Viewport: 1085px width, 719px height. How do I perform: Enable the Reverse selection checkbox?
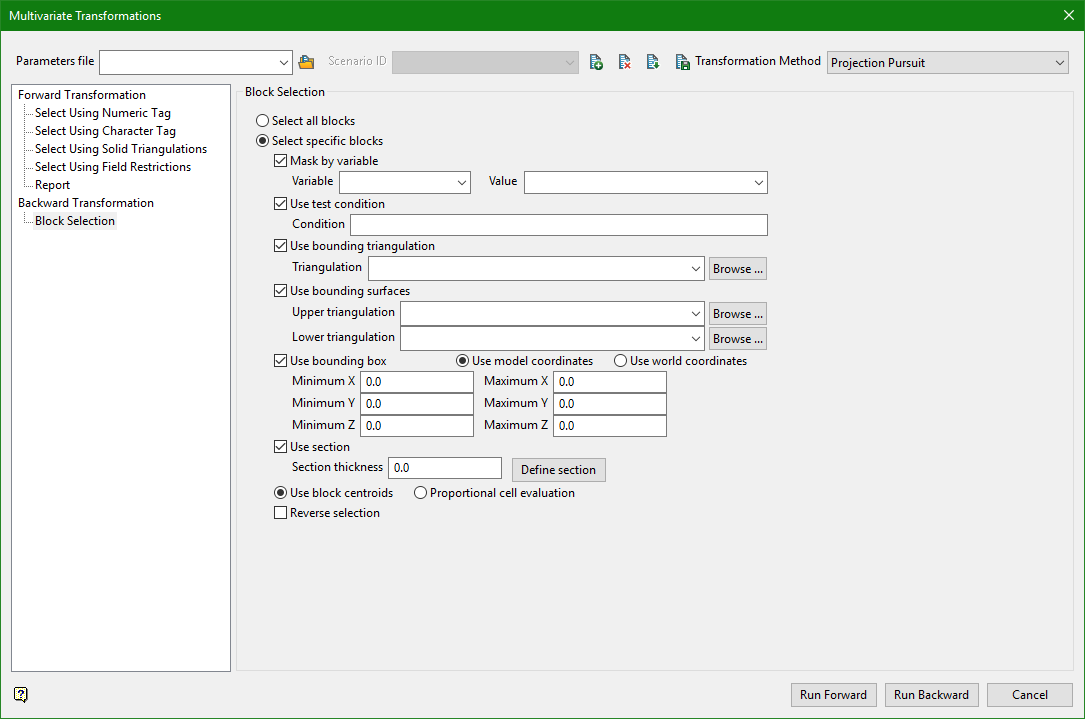point(281,513)
